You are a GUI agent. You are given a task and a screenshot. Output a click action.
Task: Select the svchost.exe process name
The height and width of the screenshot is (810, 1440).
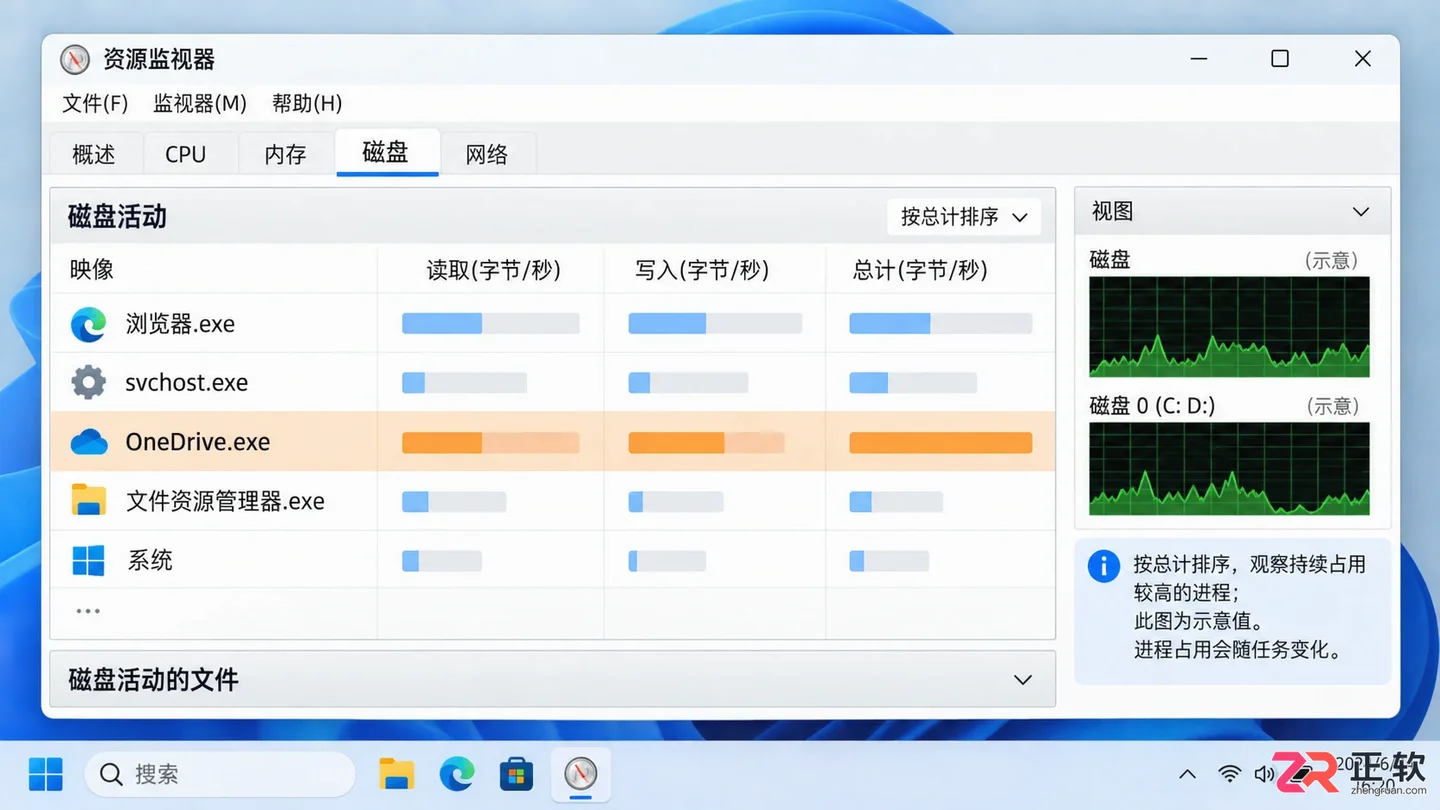(x=187, y=382)
